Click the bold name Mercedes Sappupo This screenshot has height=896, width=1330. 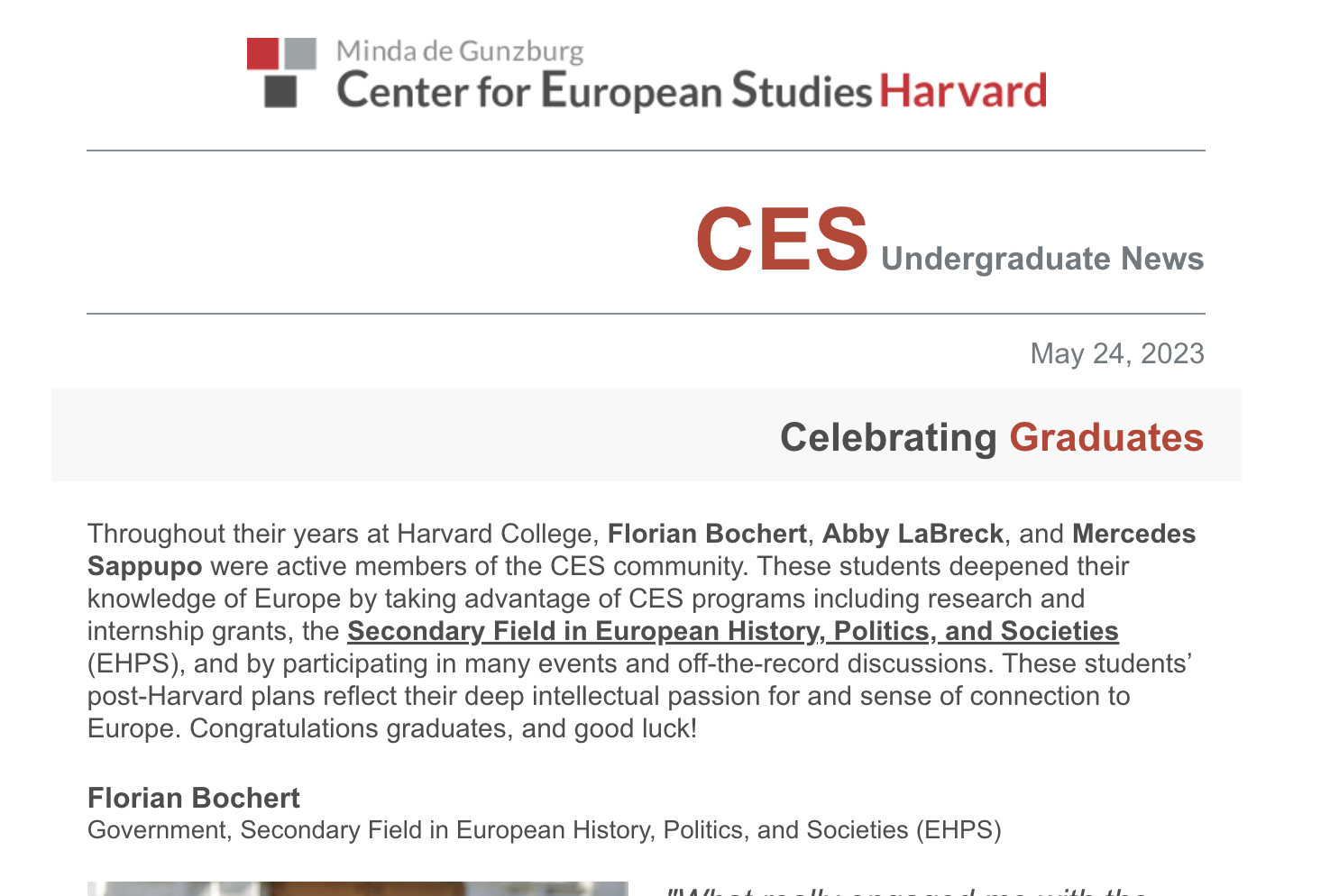coord(641,550)
